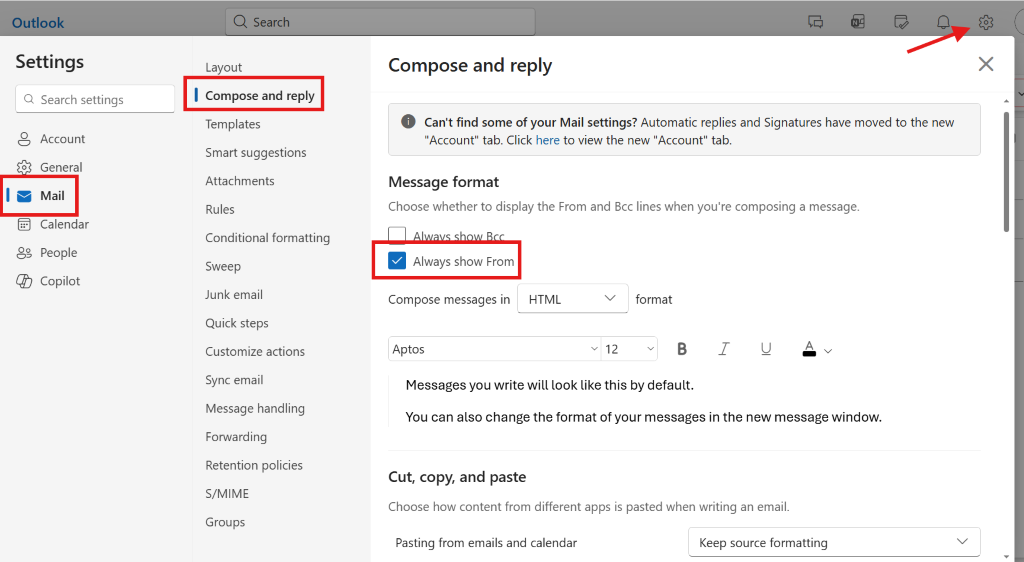
Task: Open the Keep source formatting dropdown
Action: 834,542
